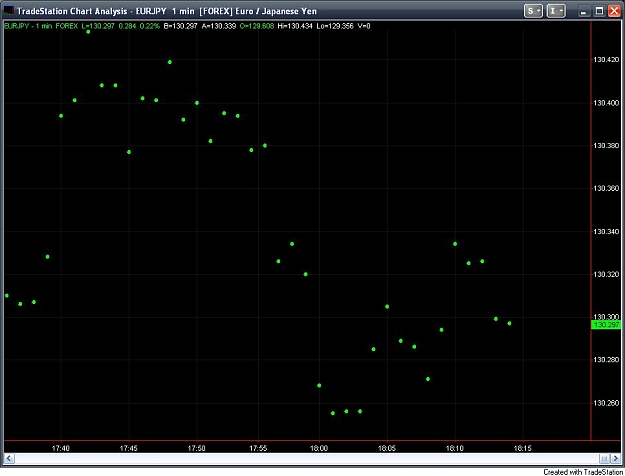
Task: Click the TradeStation chart window icon
Action: [x=8, y=11]
